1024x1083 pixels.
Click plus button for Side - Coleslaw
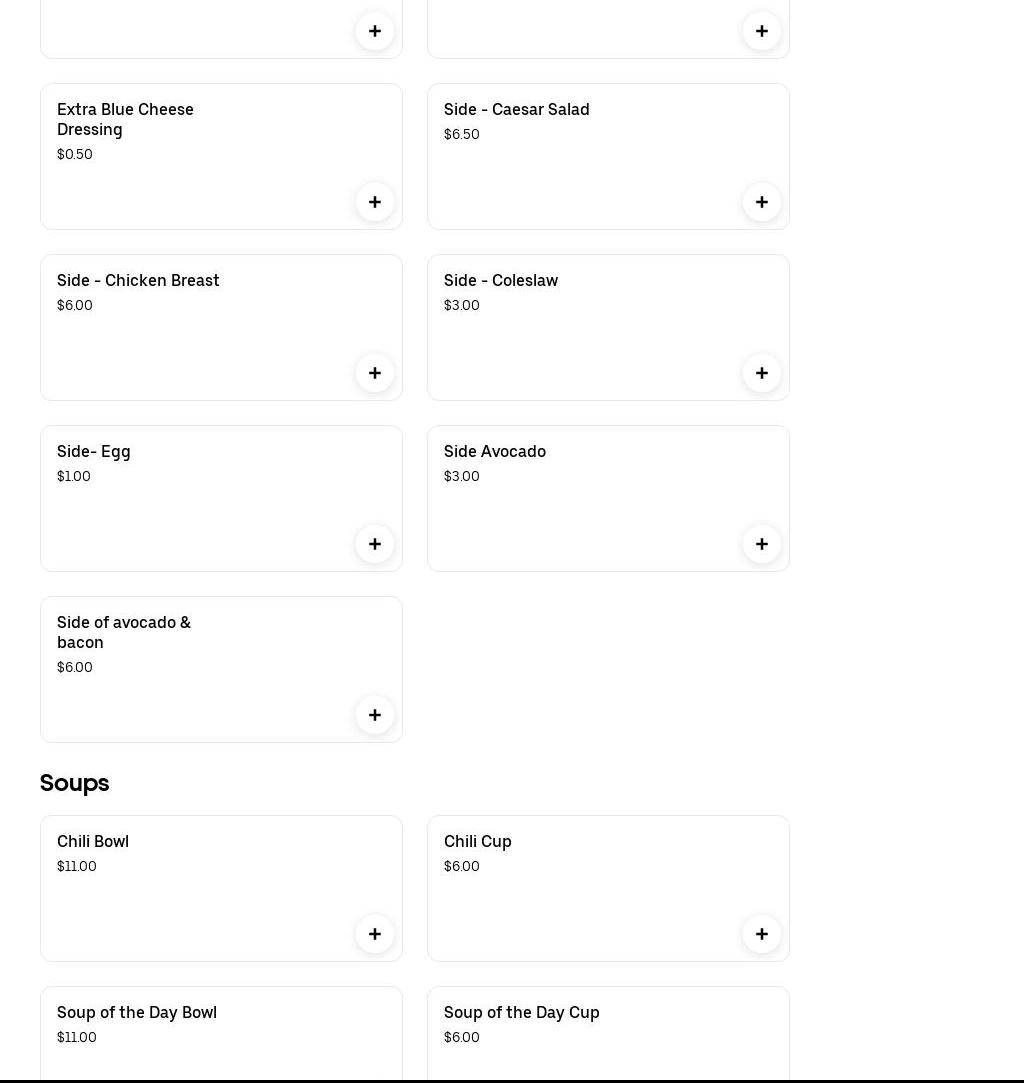click(x=762, y=373)
